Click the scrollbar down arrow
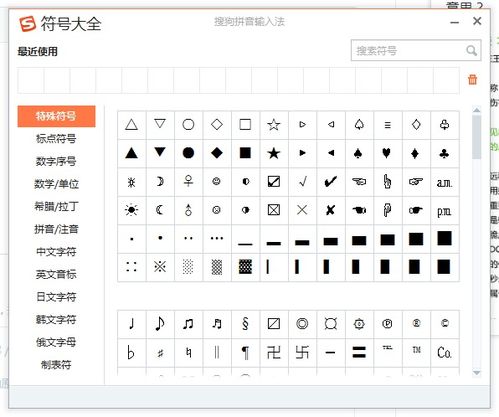The width and height of the screenshot is (499, 417). [x=477, y=373]
